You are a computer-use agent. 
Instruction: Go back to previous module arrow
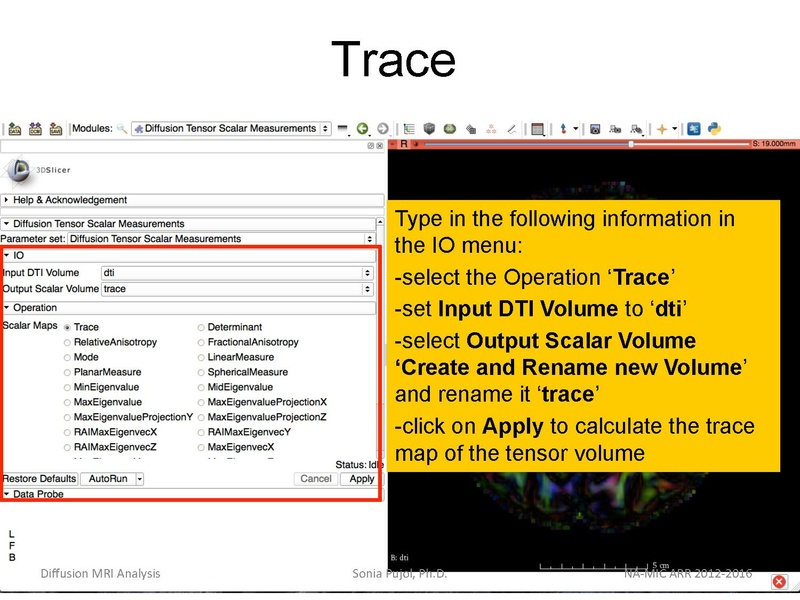pyautogui.click(x=362, y=129)
